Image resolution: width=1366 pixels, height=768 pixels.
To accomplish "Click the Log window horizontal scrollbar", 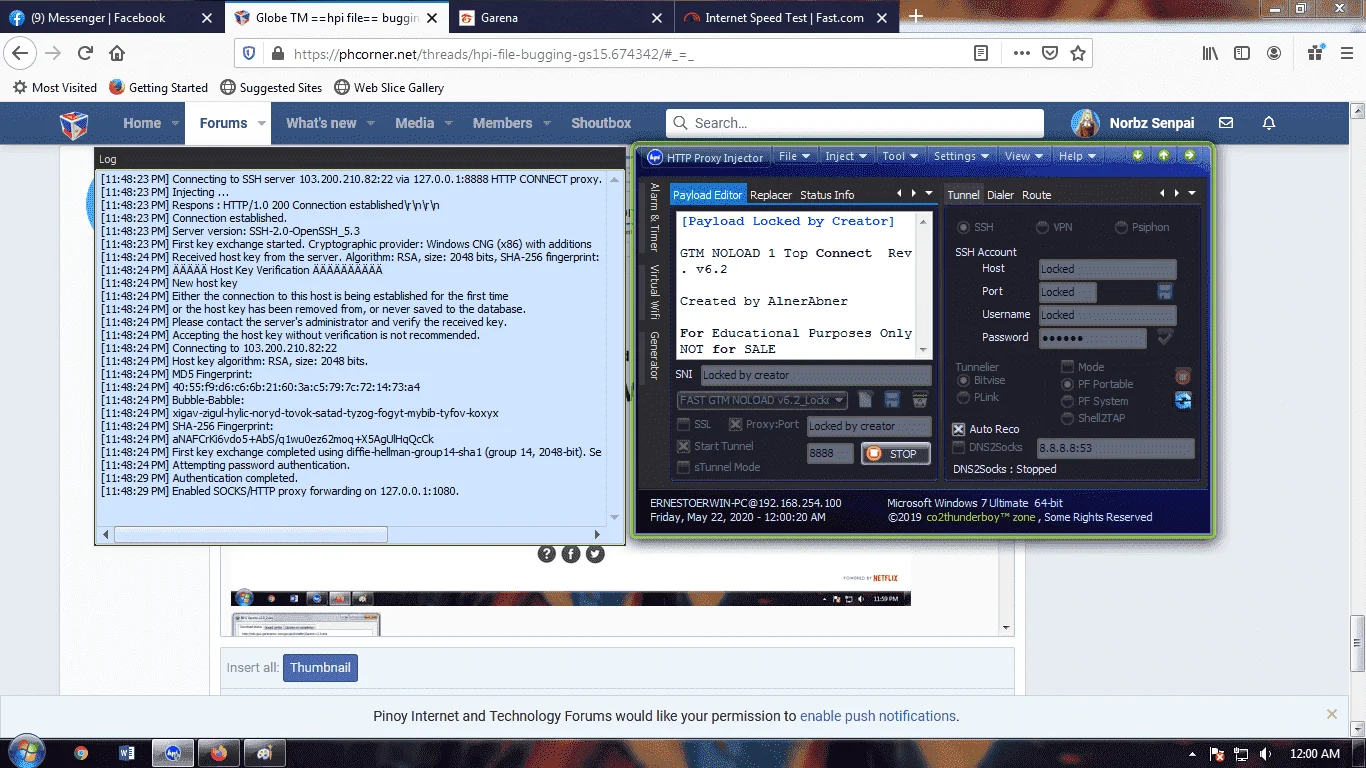I will point(251,535).
